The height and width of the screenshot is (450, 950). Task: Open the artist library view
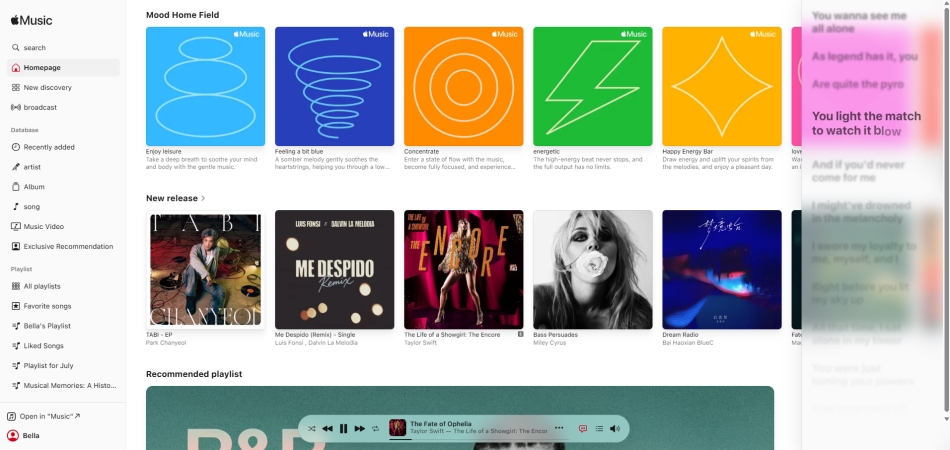pyautogui.click(x=63, y=167)
